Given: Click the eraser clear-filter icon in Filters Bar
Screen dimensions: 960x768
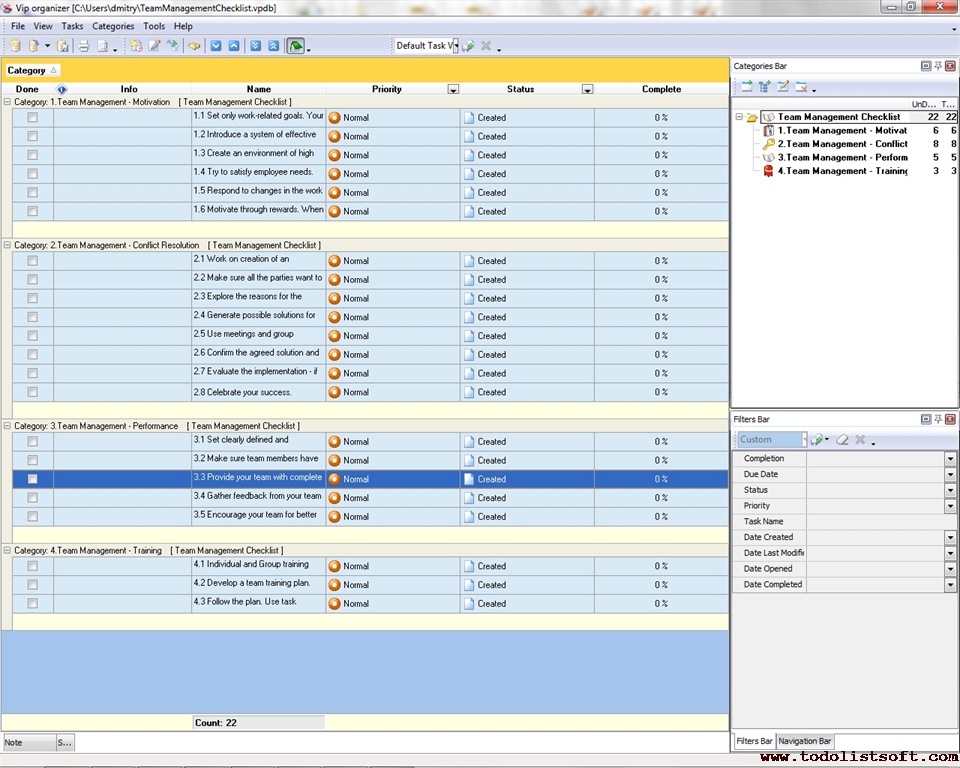Looking at the screenshot, I should [842, 439].
